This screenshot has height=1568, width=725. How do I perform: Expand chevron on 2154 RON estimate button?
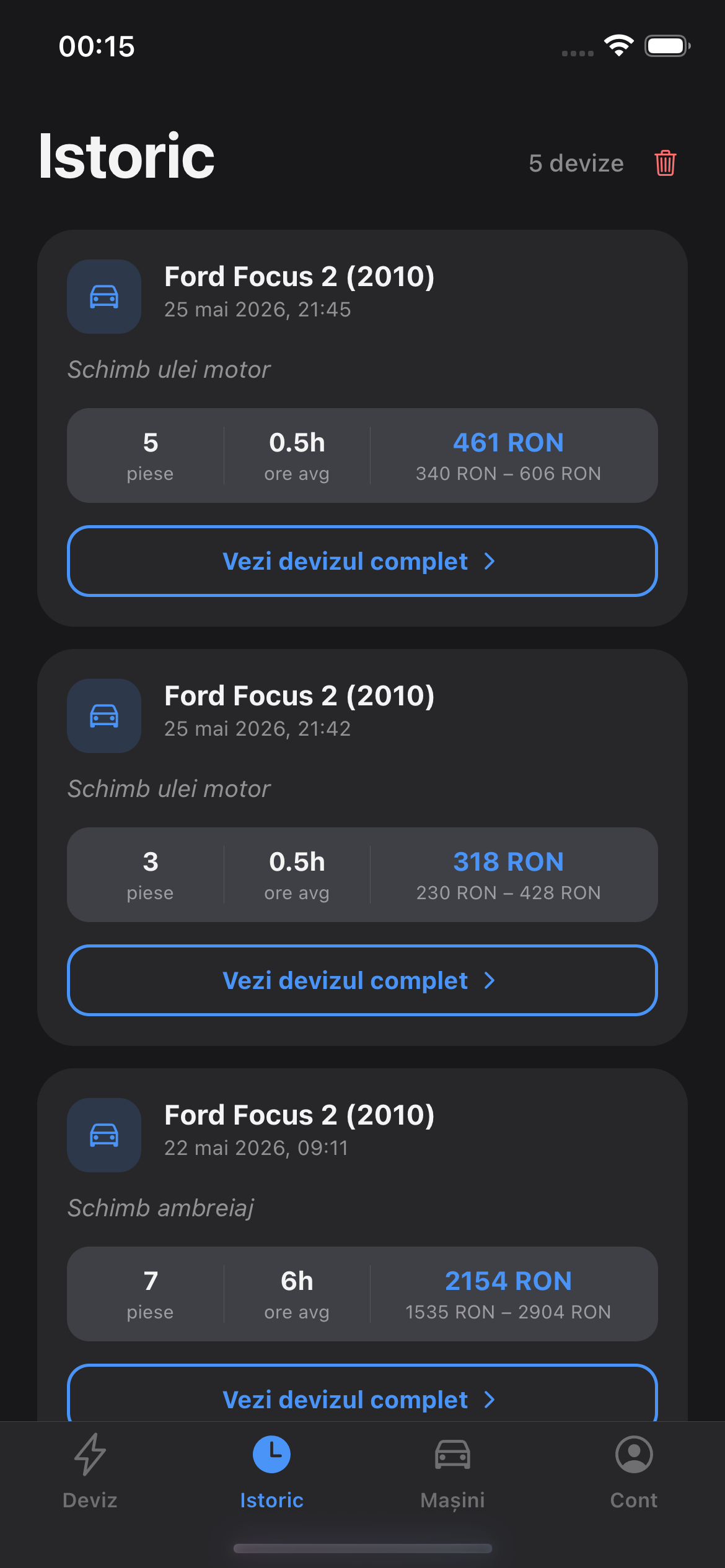point(490,1400)
